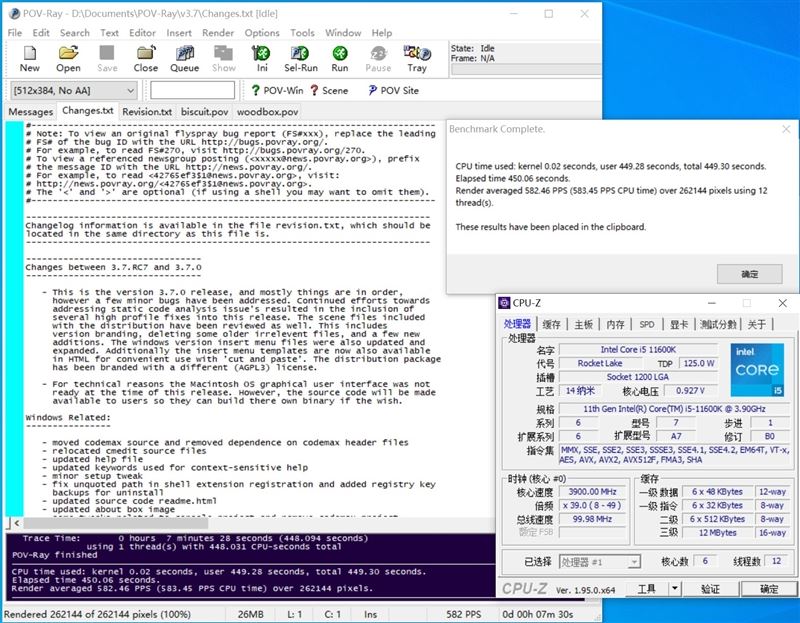This screenshot has height=623, width=800.
Task: Click the 582 PPS status bar entry
Action: pyautogui.click(x=463, y=614)
